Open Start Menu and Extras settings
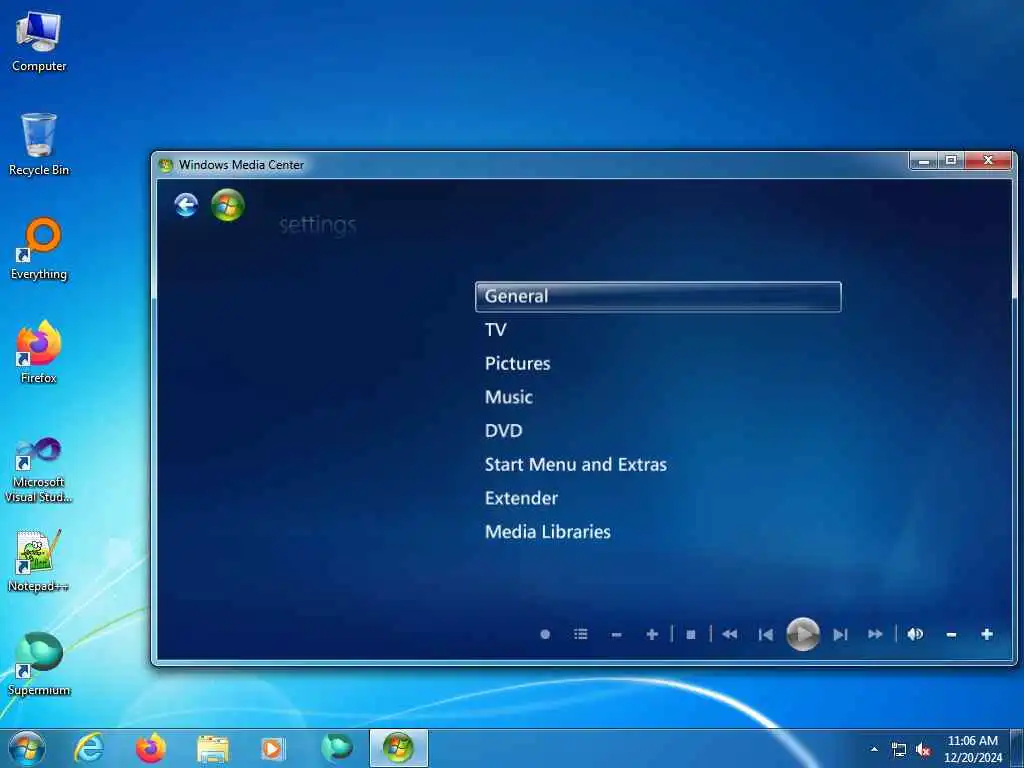 click(x=575, y=464)
